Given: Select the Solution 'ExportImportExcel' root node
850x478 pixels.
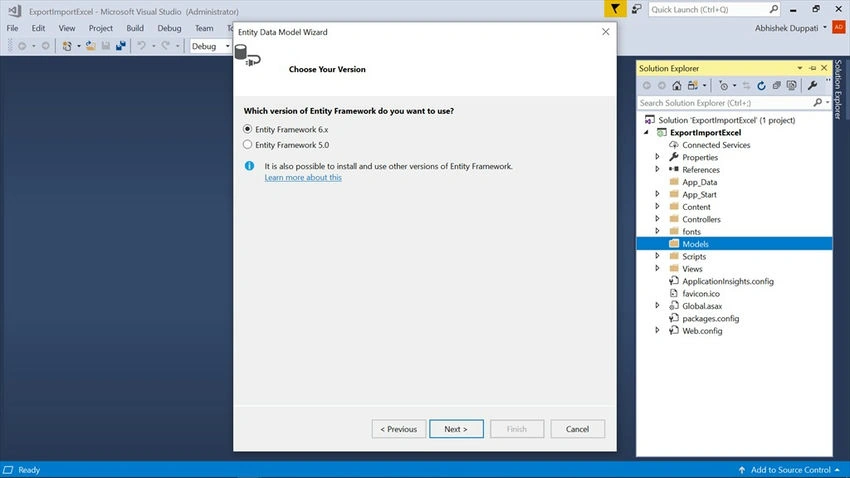Looking at the screenshot, I should coord(726,120).
